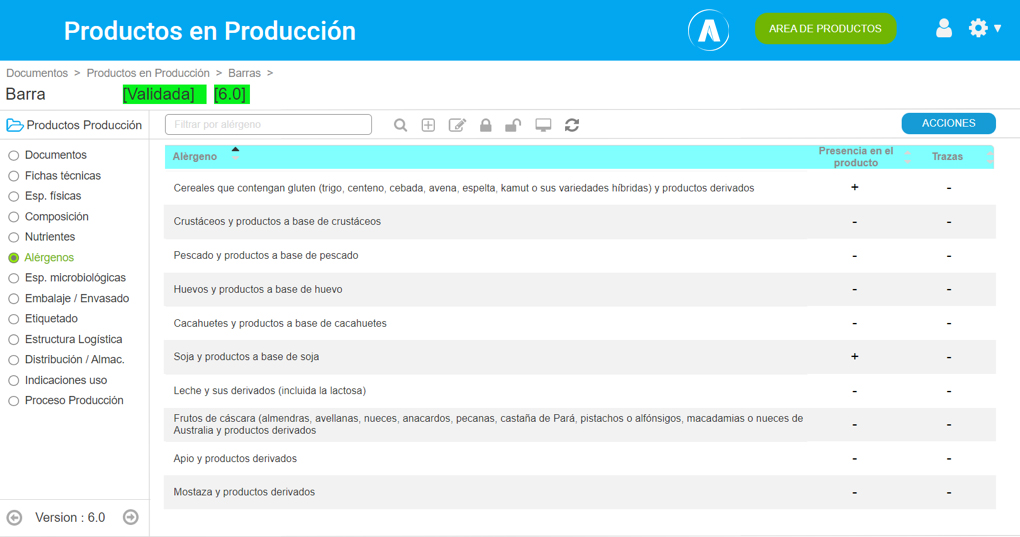This screenshot has height=537, width=1020.
Task: Click the Frutos de cáscara row
Action: 580,425
